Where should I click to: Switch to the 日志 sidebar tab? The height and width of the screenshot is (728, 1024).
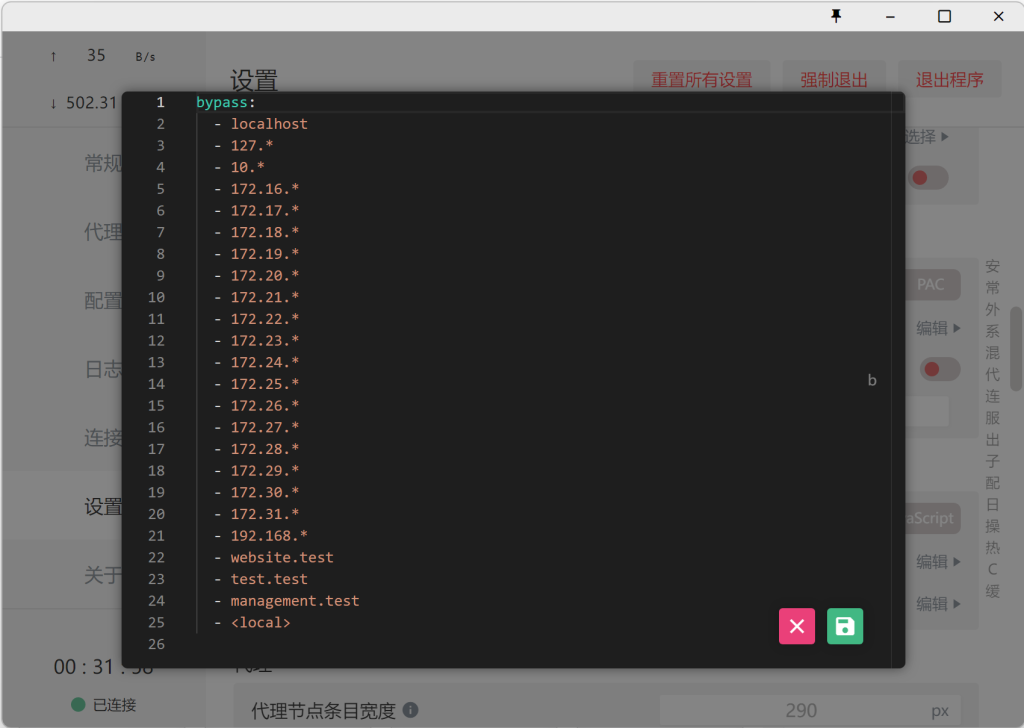[103, 369]
